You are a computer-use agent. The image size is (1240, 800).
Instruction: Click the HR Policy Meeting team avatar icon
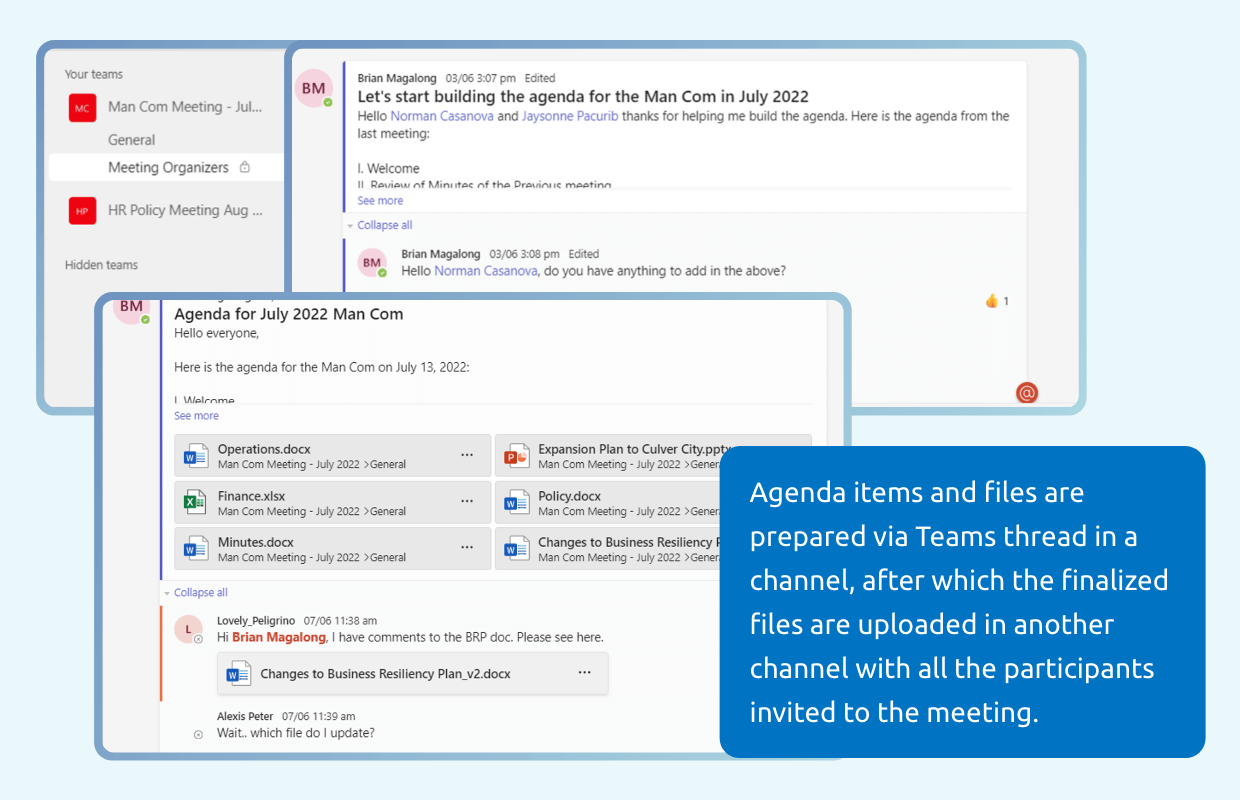pyautogui.click(x=82, y=211)
